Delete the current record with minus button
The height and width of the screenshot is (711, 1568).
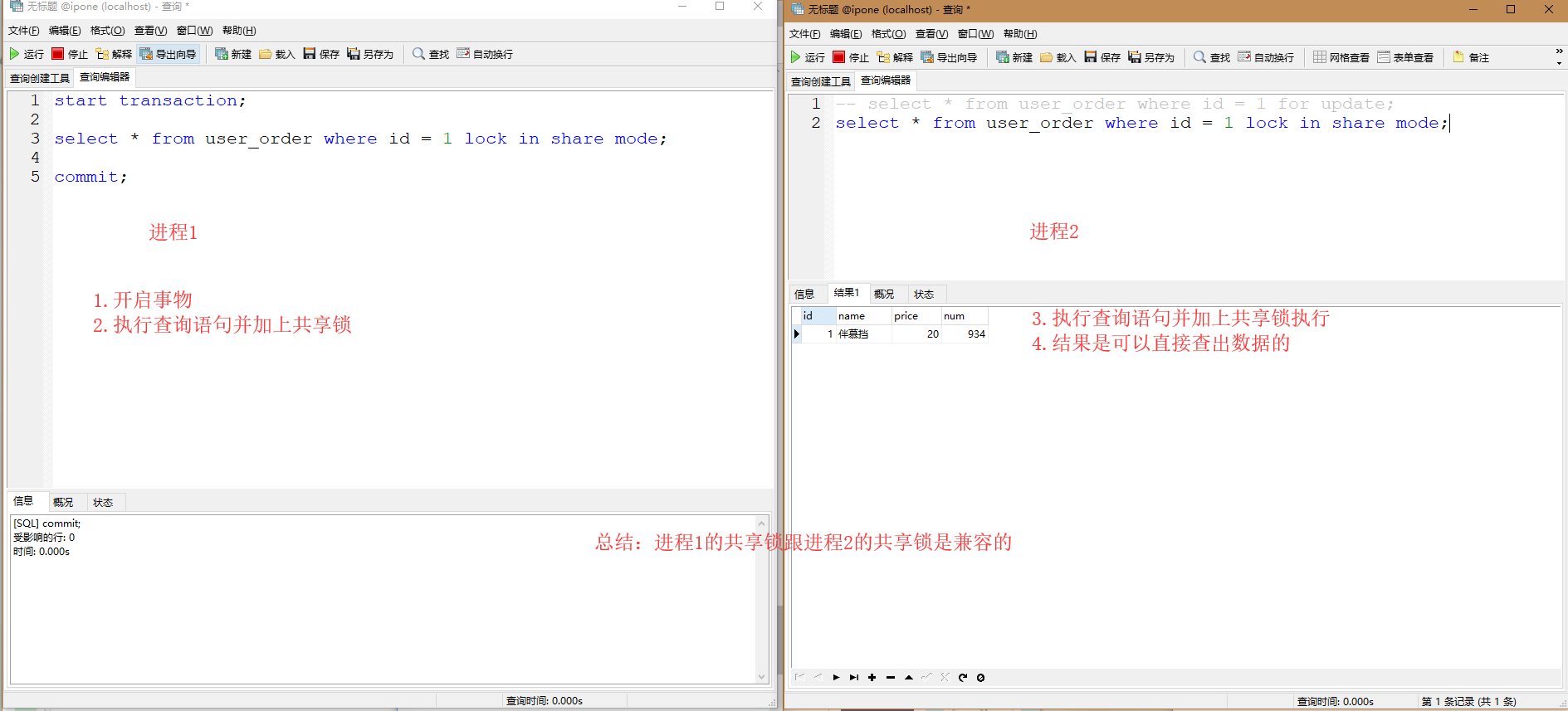891,678
